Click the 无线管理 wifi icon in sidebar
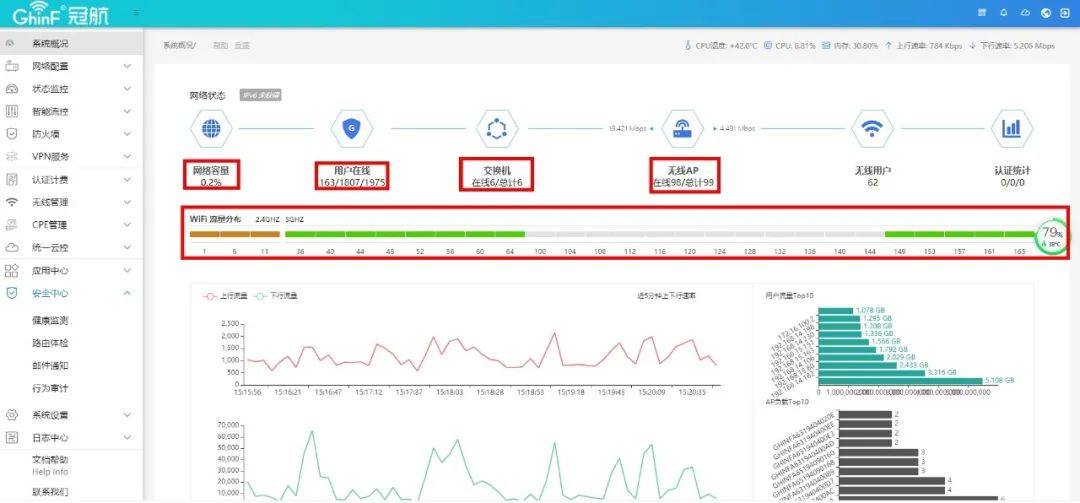This screenshot has height=503, width=1080. [x=11, y=202]
